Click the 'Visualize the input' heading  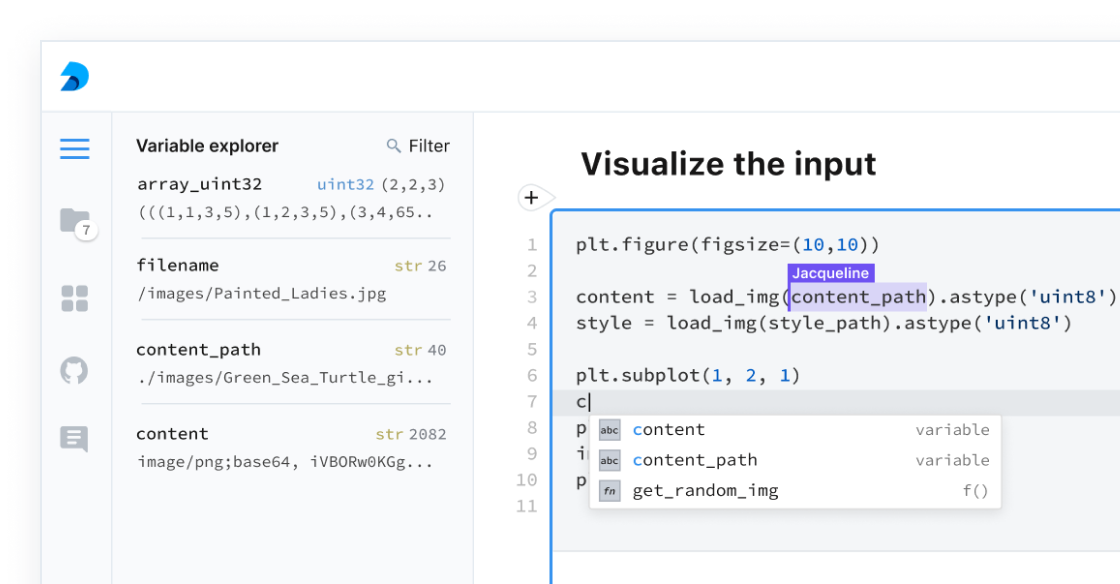click(x=728, y=164)
